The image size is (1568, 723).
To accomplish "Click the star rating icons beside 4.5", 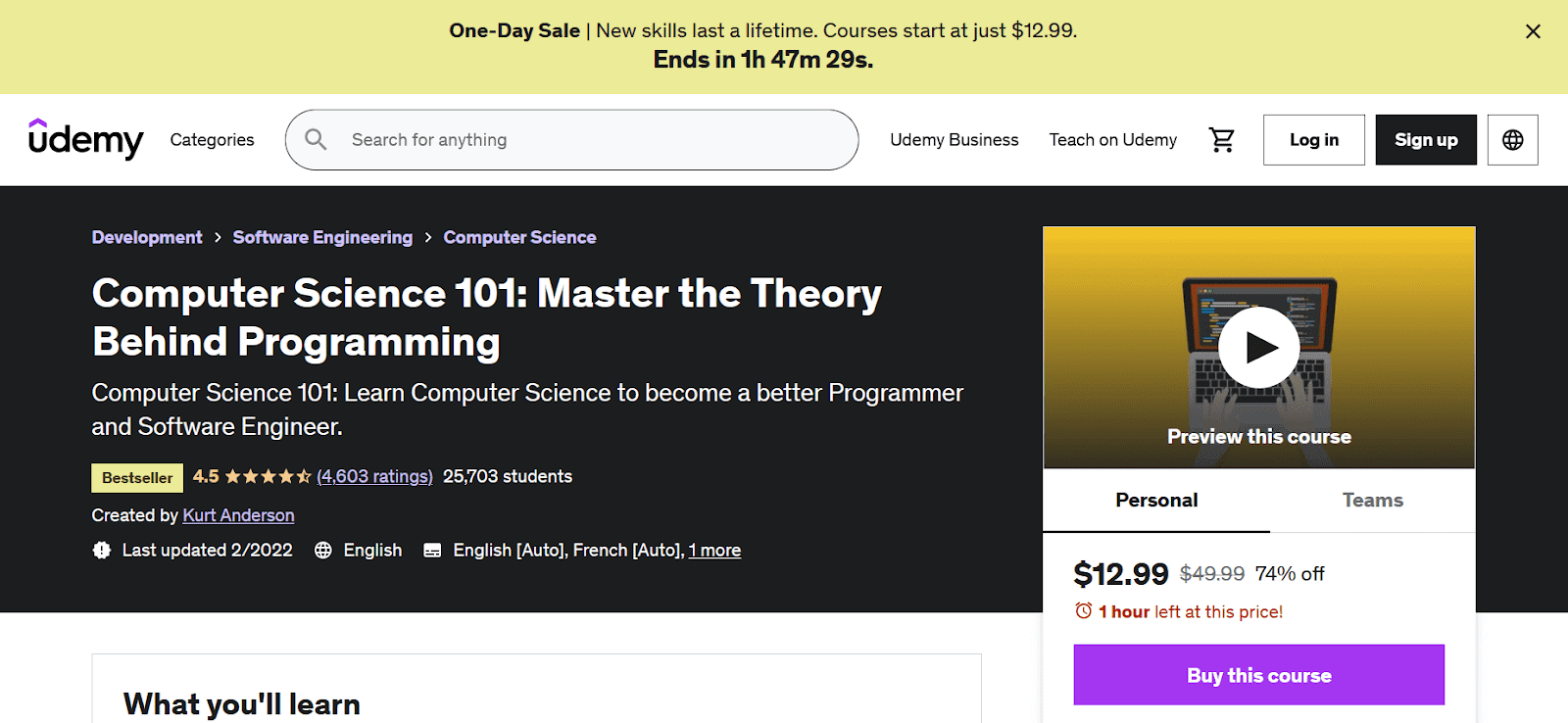I will click(267, 476).
